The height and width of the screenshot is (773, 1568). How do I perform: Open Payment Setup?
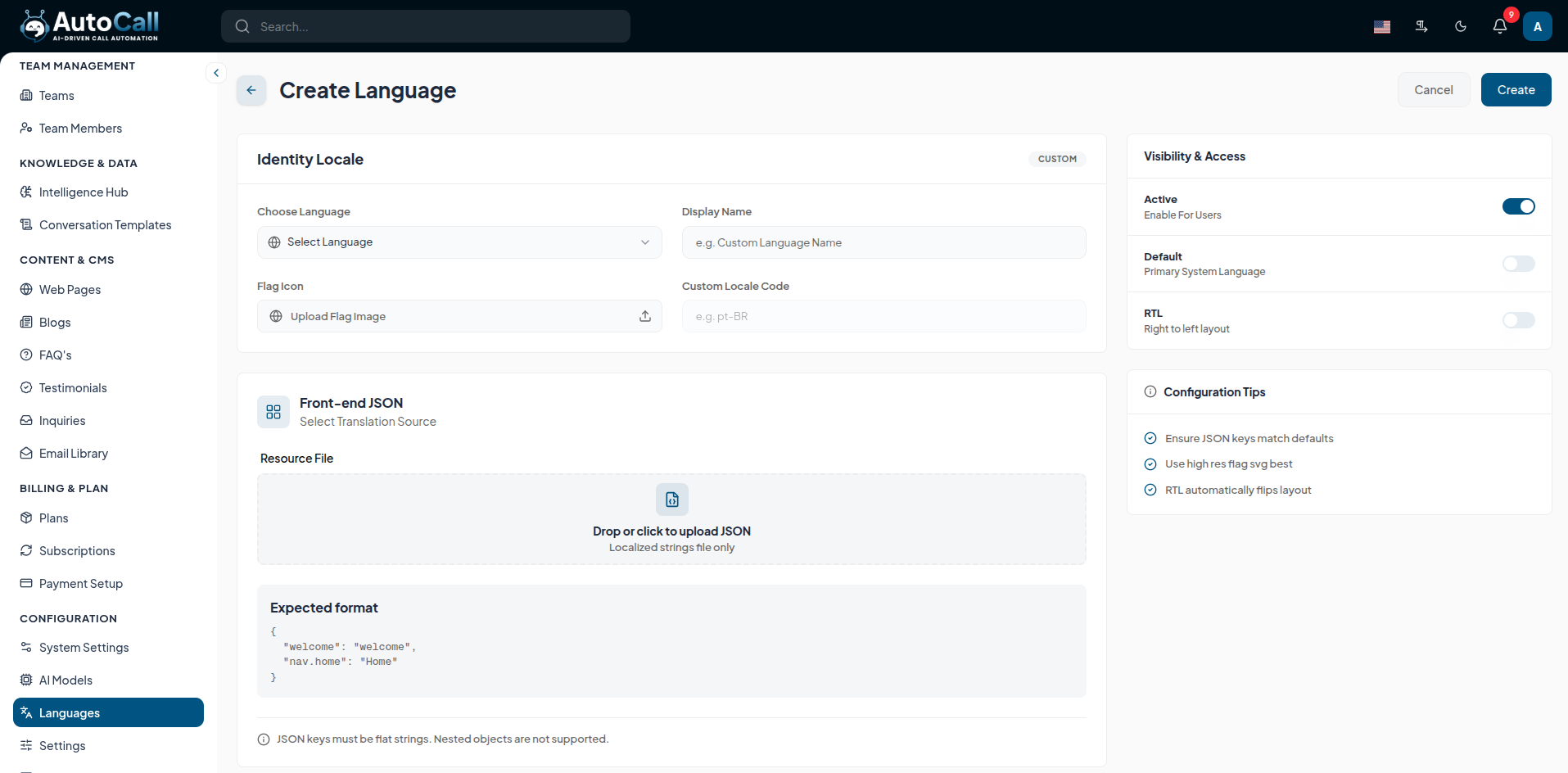pyautogui.click(x=108, y=584)
